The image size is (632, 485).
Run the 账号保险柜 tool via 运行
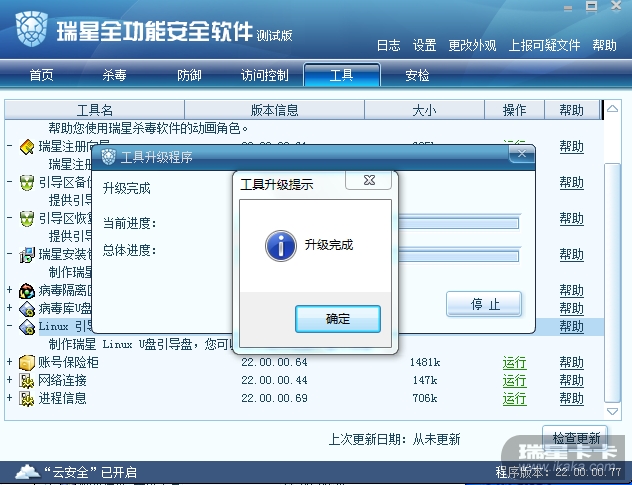514,363
